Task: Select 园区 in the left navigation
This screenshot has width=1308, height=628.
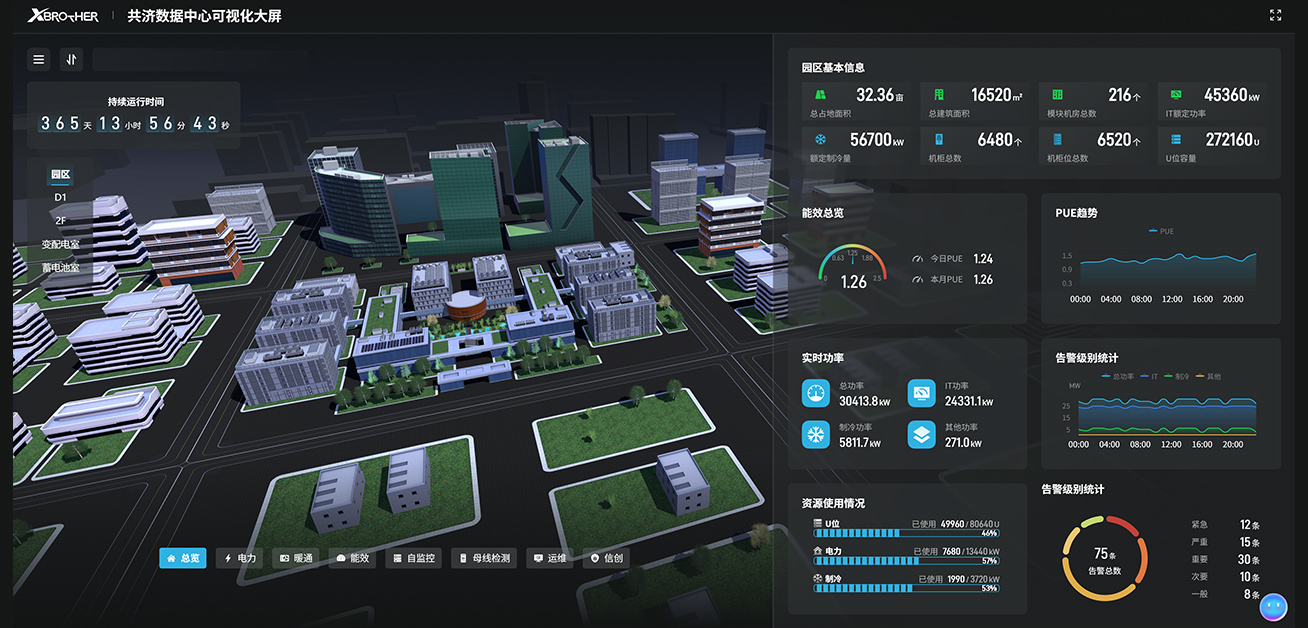Action: (60, 174)
